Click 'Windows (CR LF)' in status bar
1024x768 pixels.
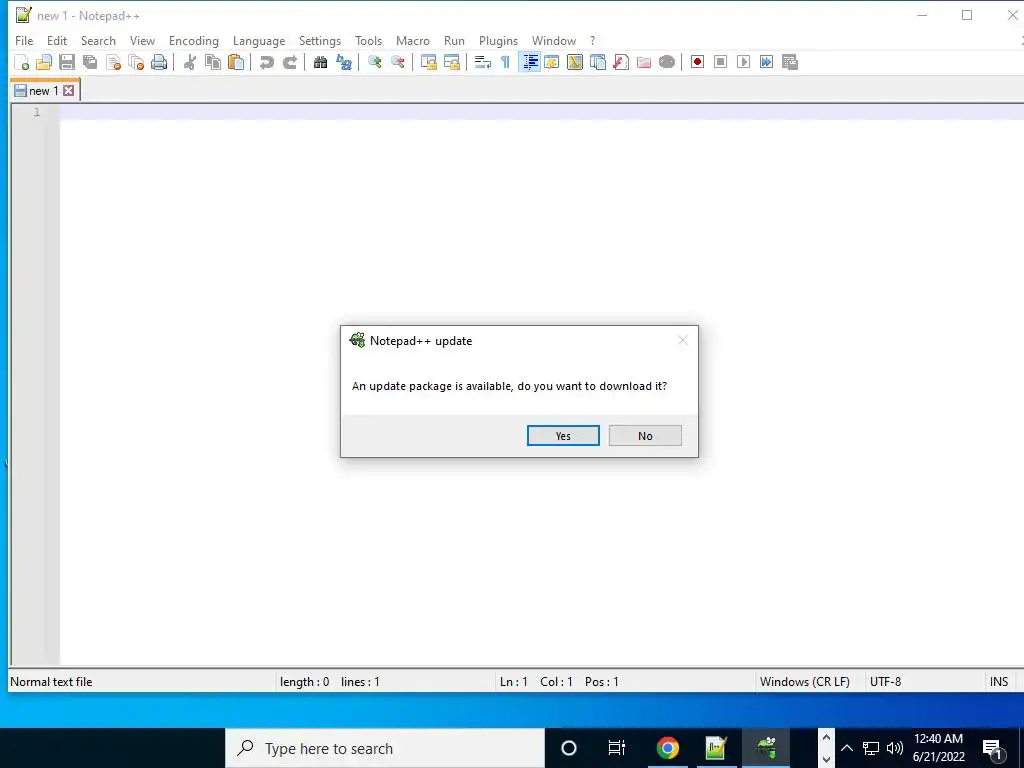805,682
